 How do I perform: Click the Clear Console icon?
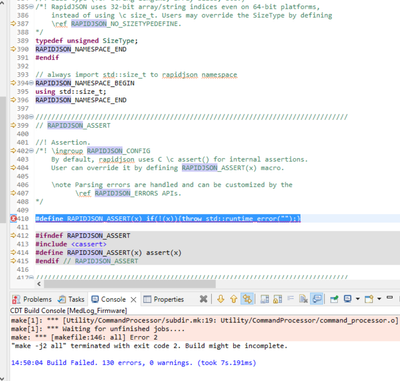pyautogui.click(x=304, y=299)
